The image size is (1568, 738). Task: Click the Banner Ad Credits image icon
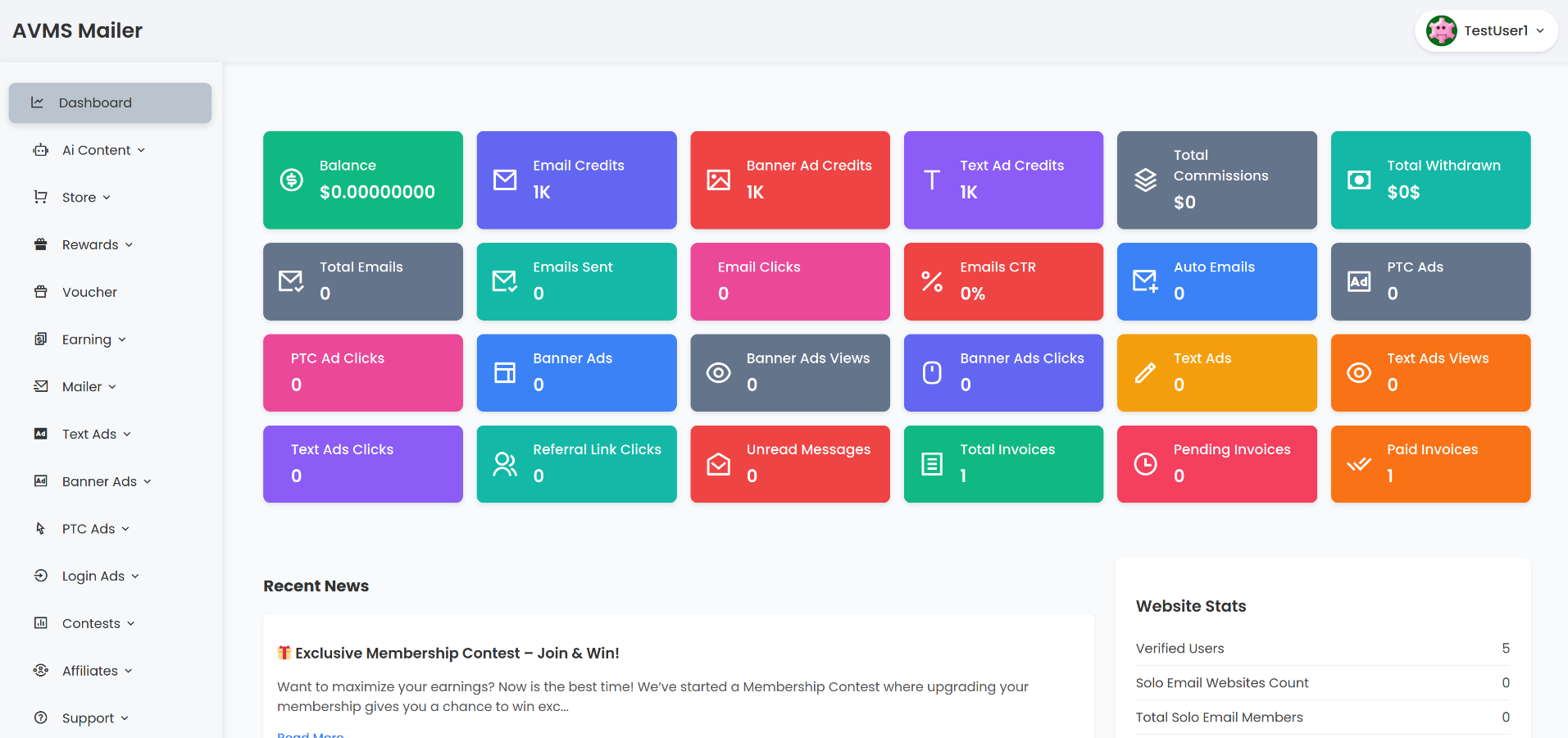click(718, 180)
